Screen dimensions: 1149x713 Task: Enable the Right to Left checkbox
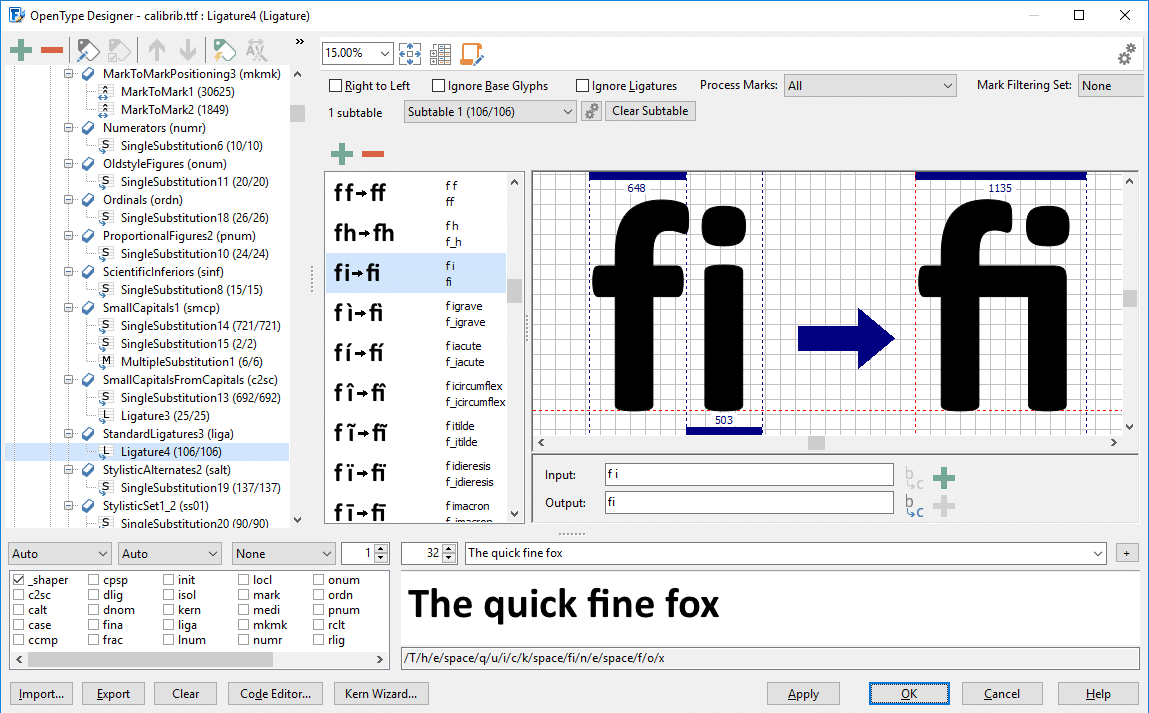point(336,85)
